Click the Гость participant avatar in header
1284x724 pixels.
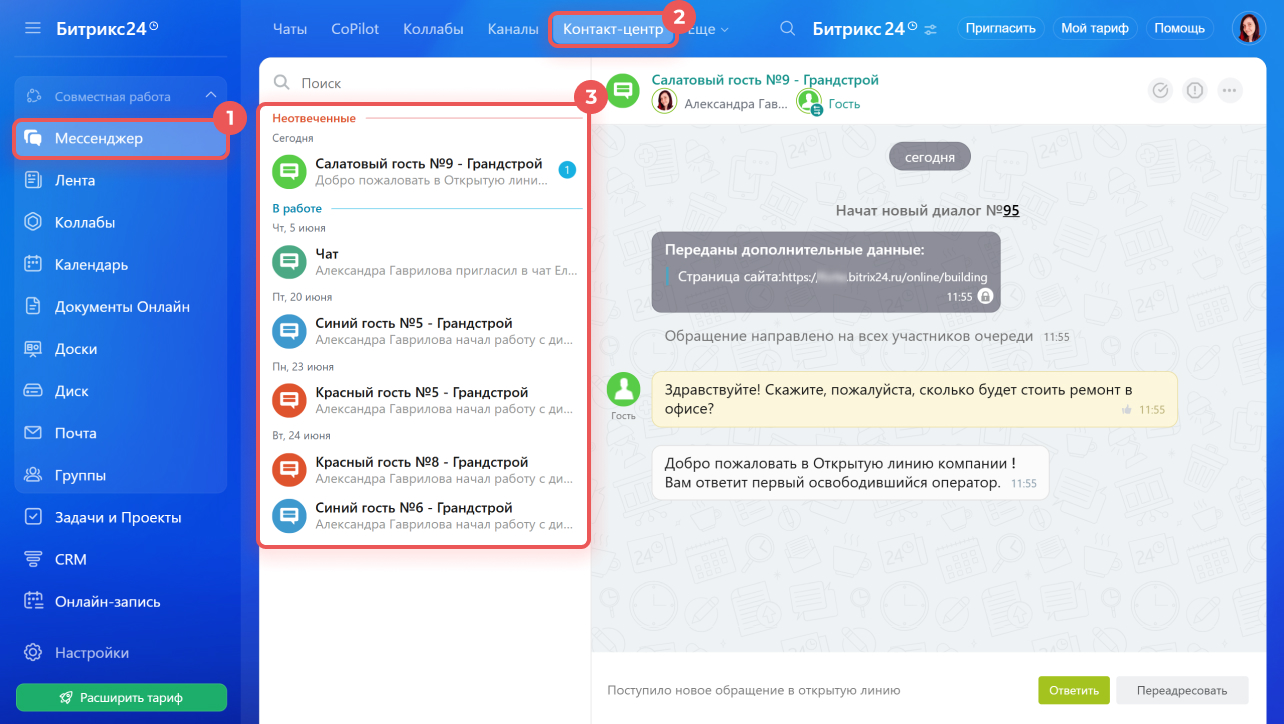809,101
